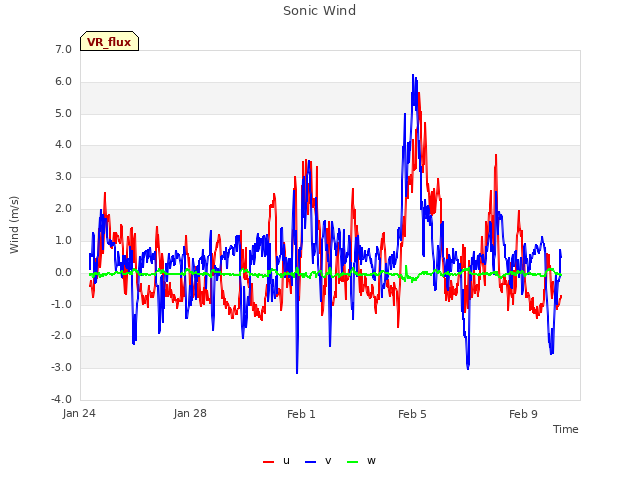The width and height of the screenshot is (640, 480).
Task: Click the blue v peak above 6.0
Action: pos(413,75)
